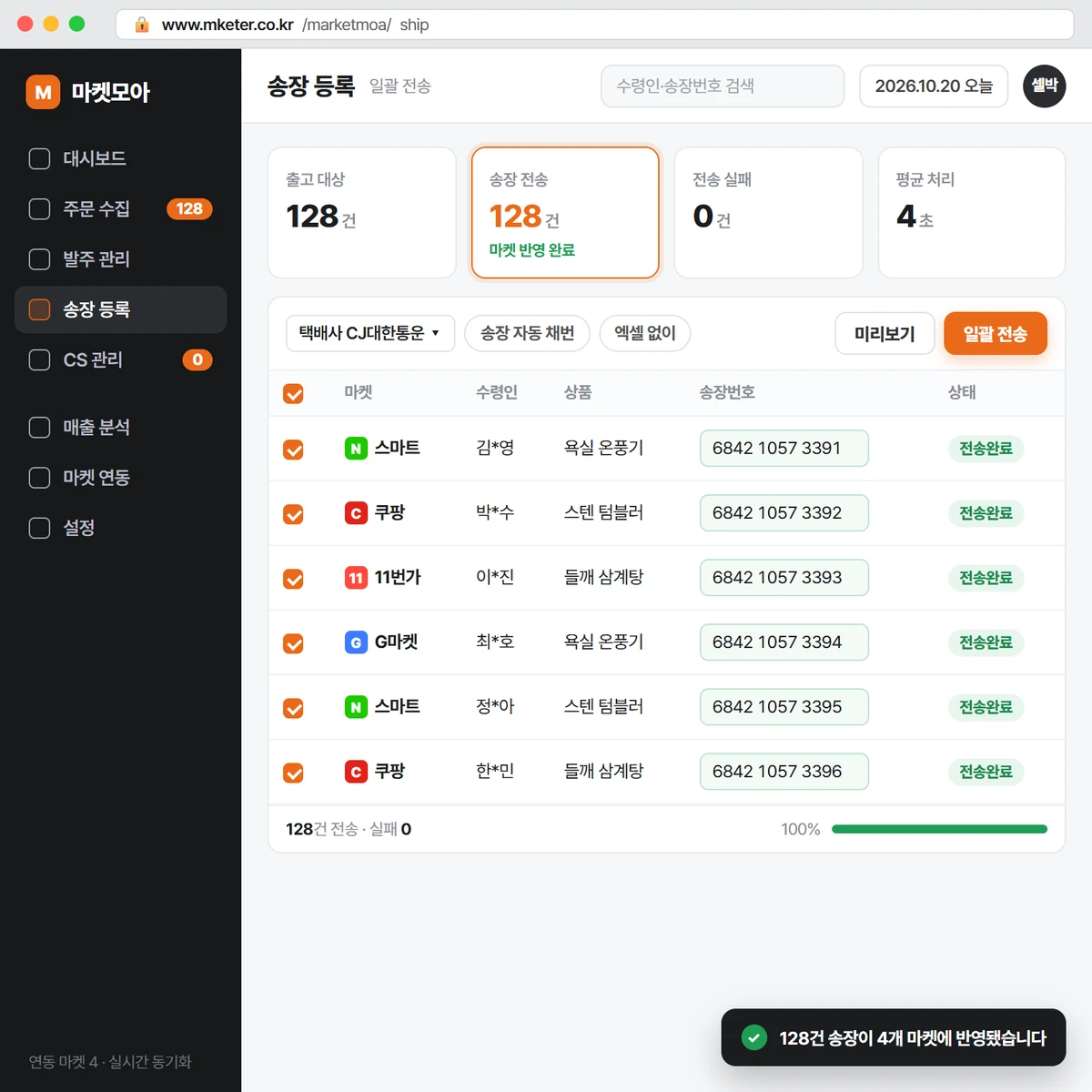The image size is (1092, 1092).
Task: Click the 128 badge on 주문 수집
Action: point(189,209)
